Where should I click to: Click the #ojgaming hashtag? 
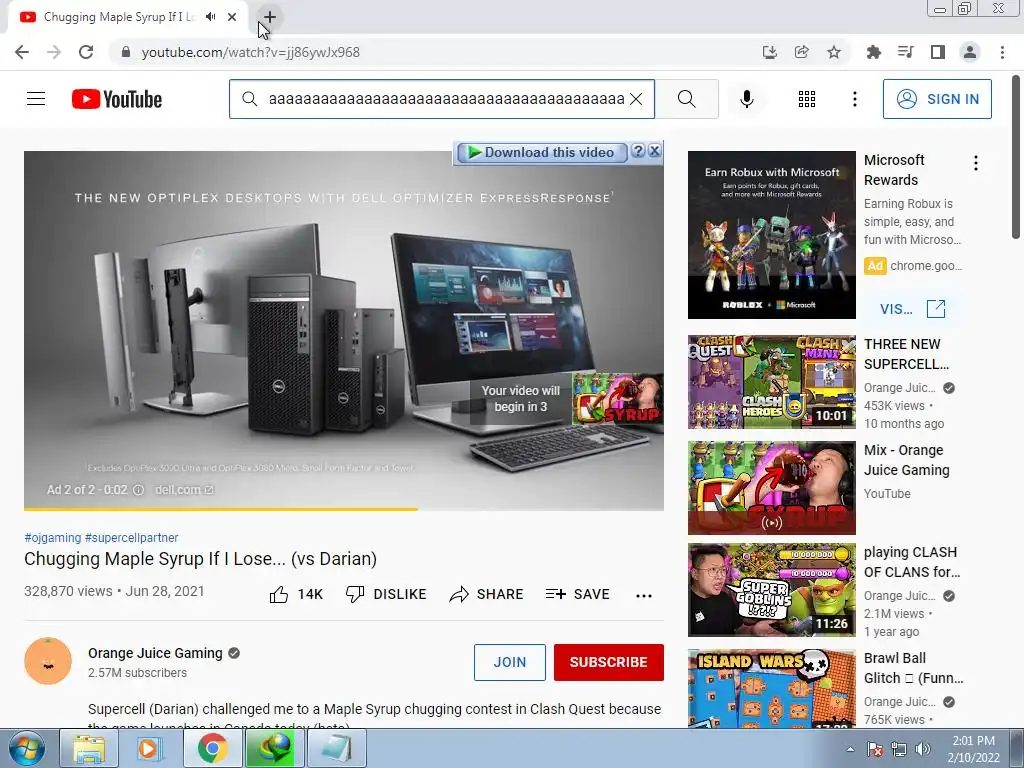point(53,537)
